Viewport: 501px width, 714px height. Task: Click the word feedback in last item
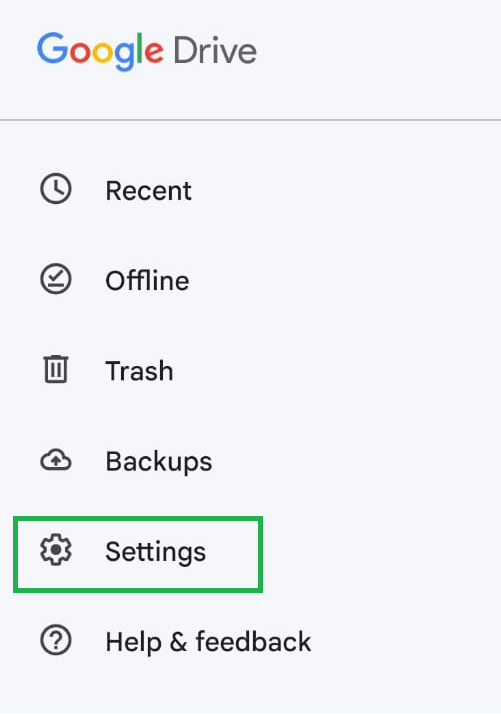coord(253,641)
